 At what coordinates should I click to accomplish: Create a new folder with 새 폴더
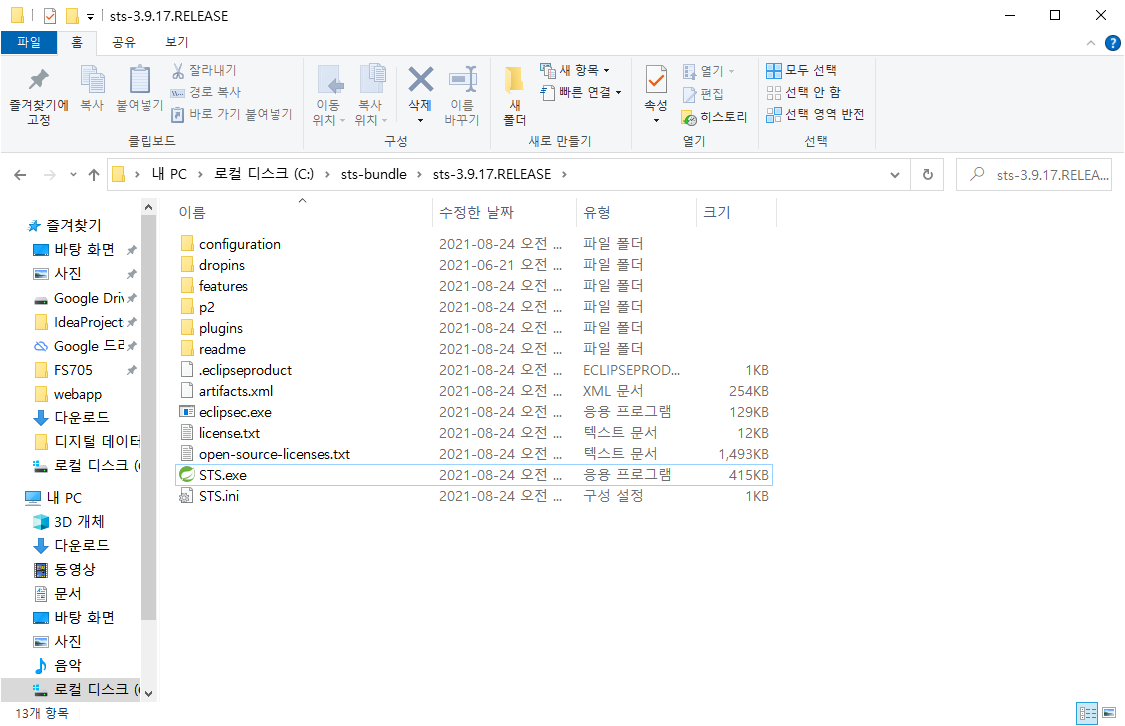point(514,96)
